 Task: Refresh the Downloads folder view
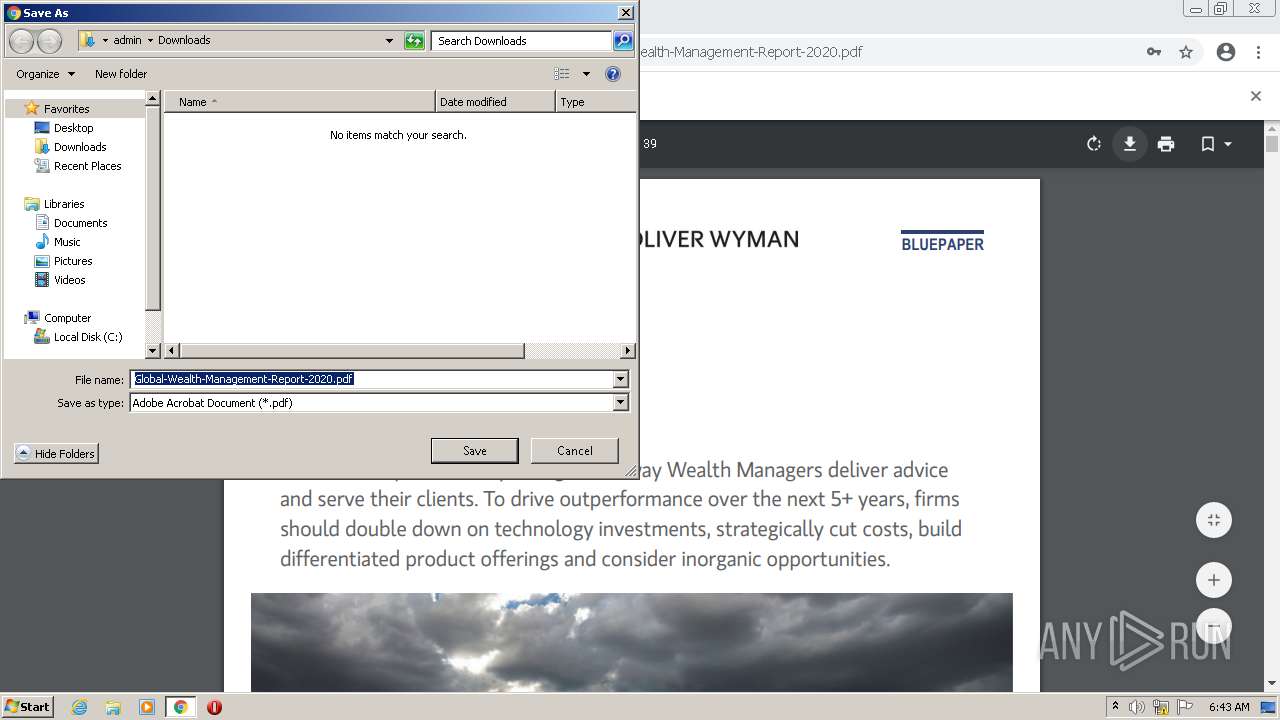pos(414,41)
